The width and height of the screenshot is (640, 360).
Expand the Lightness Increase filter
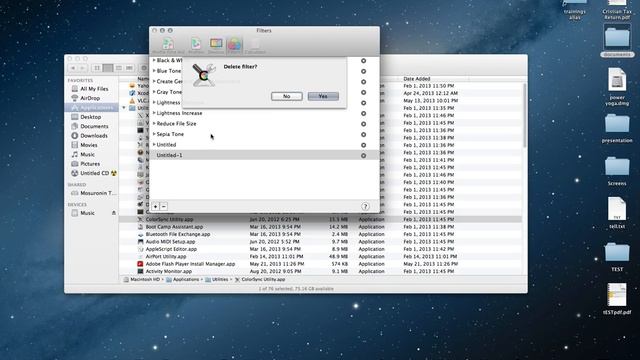[x=154, y=113]
